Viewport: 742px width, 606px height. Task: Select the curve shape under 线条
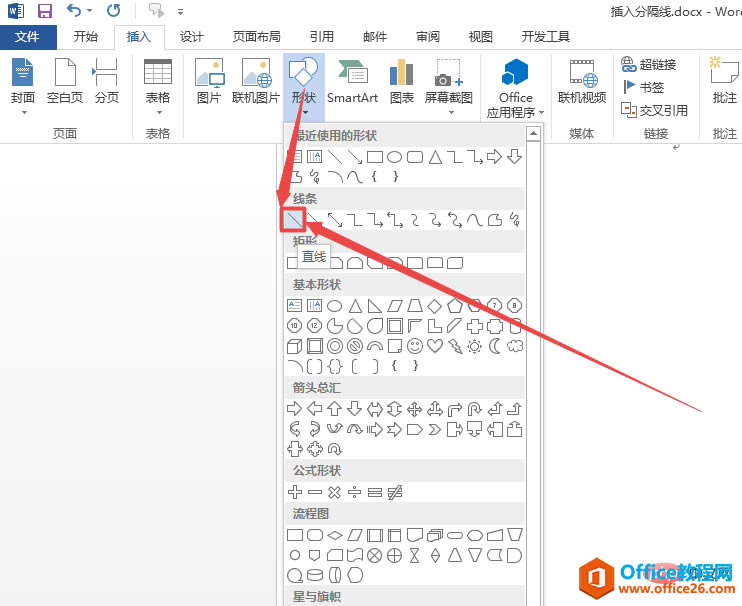coord(475,220)
